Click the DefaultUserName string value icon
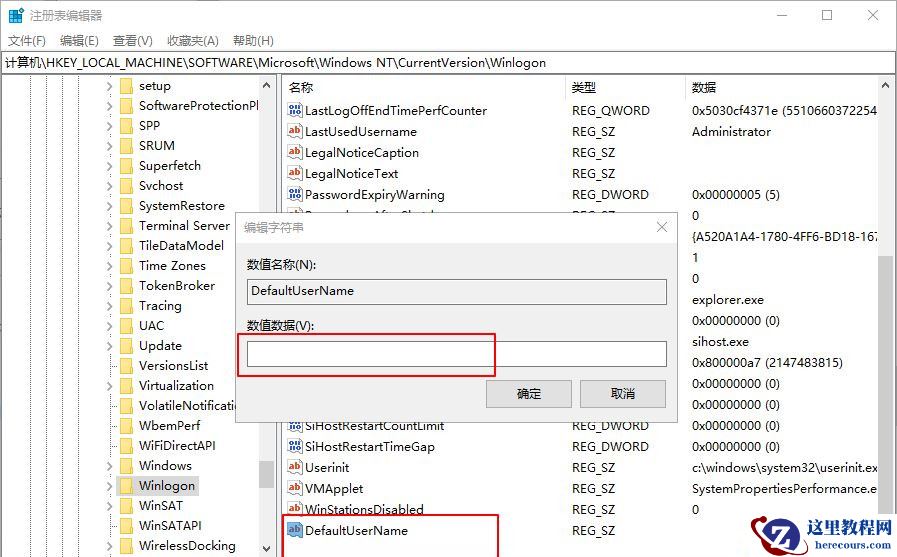897x557 pixels. 295,531
